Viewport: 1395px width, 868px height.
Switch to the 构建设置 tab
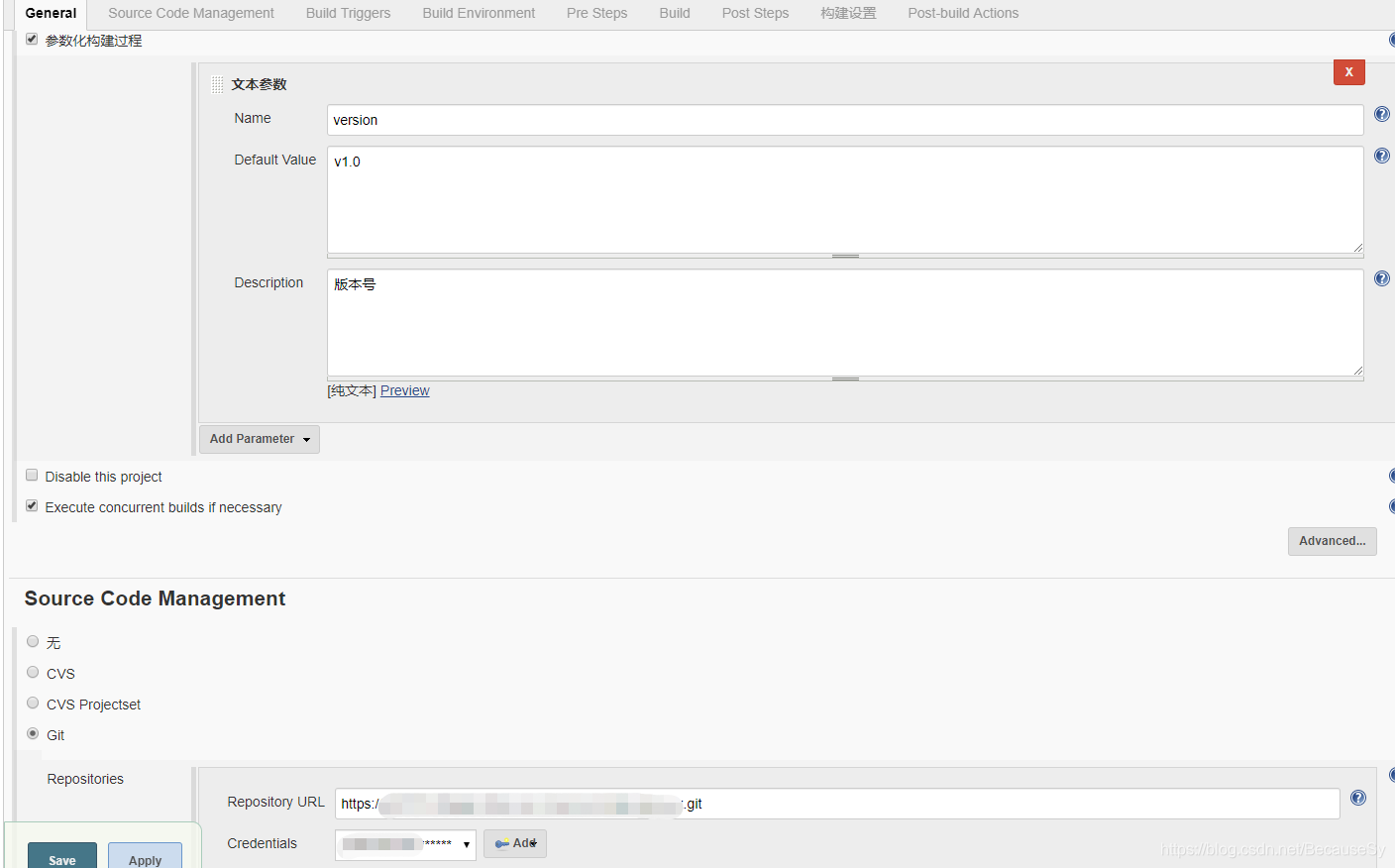pos(848,14)
